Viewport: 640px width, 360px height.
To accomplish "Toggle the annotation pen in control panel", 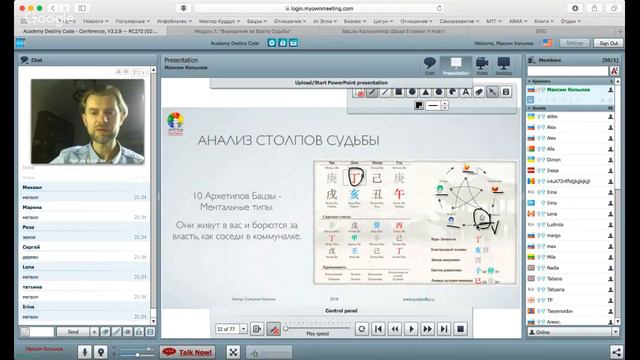I will click(x=273, y=329).
